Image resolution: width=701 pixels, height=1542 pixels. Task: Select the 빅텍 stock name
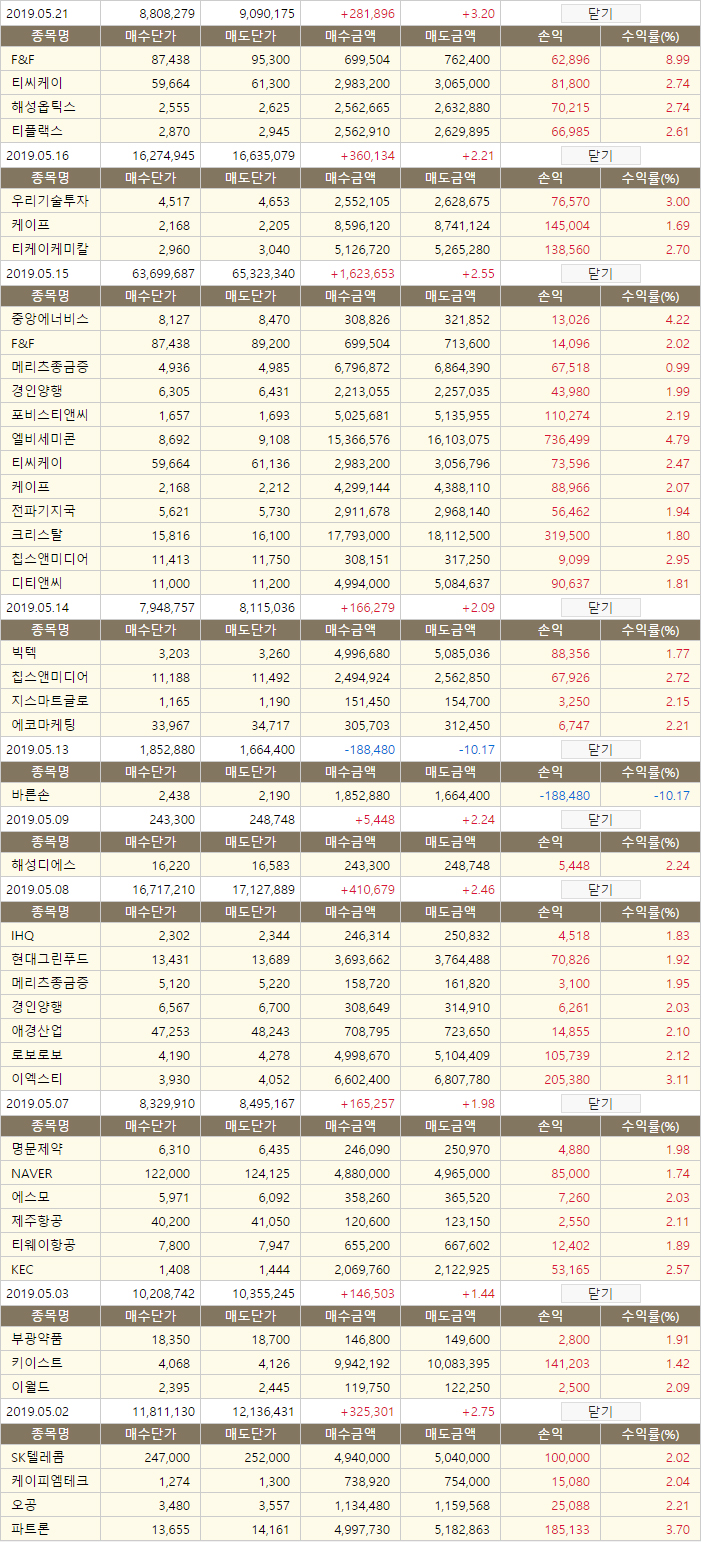point(24,653)
